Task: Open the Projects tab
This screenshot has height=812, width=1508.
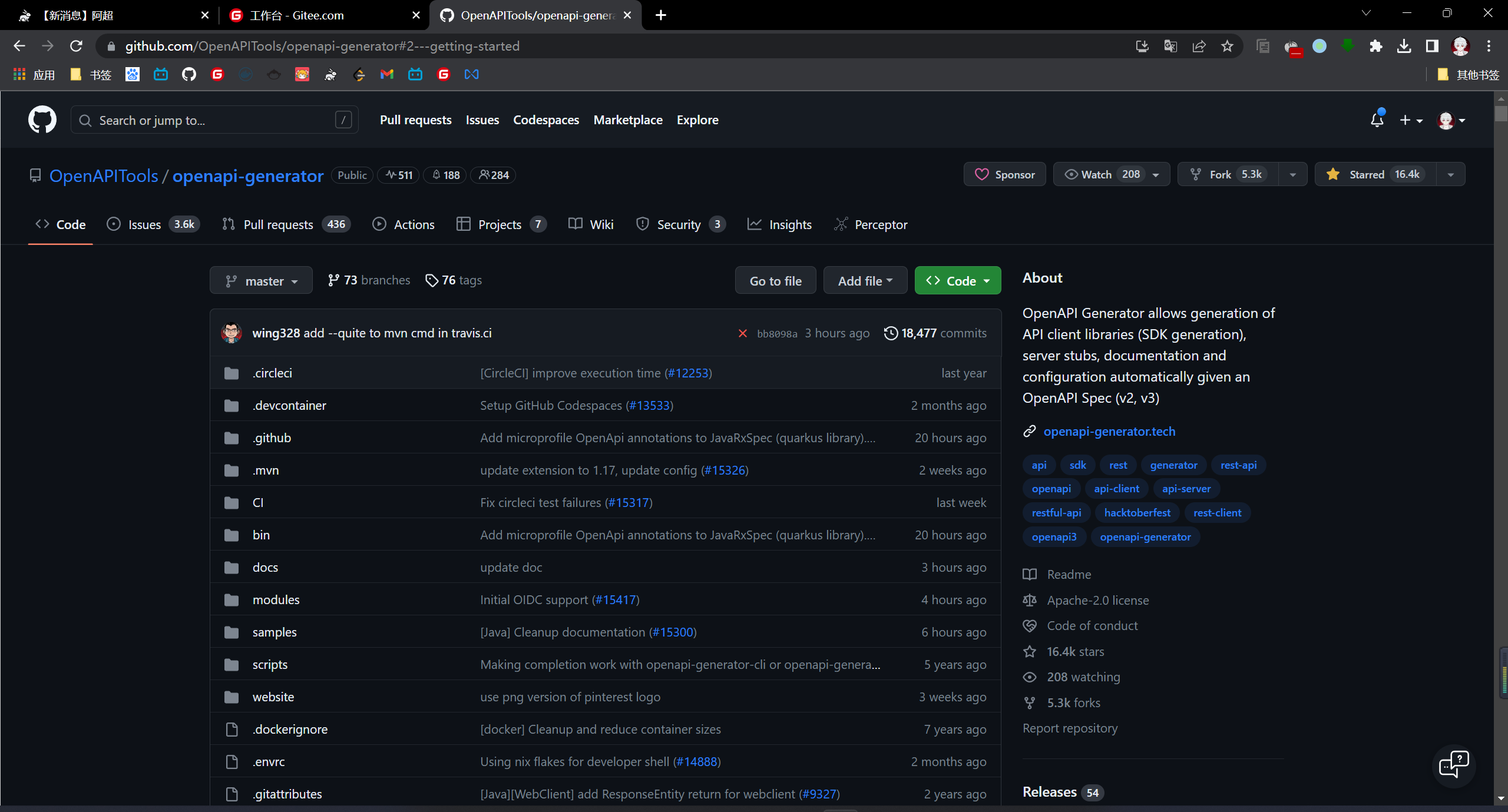Action: point(501,224)
